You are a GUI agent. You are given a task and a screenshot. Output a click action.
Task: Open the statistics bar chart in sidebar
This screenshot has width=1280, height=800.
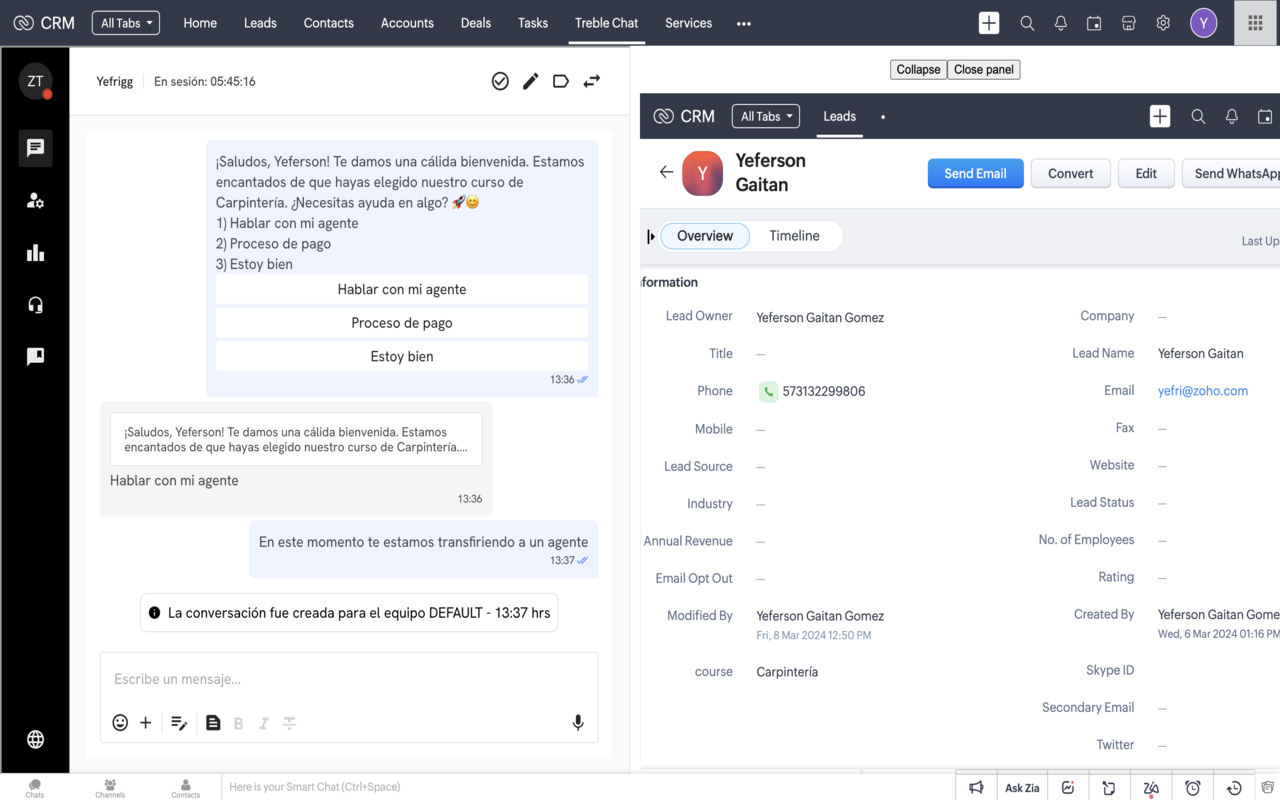[x=35, y=253]
